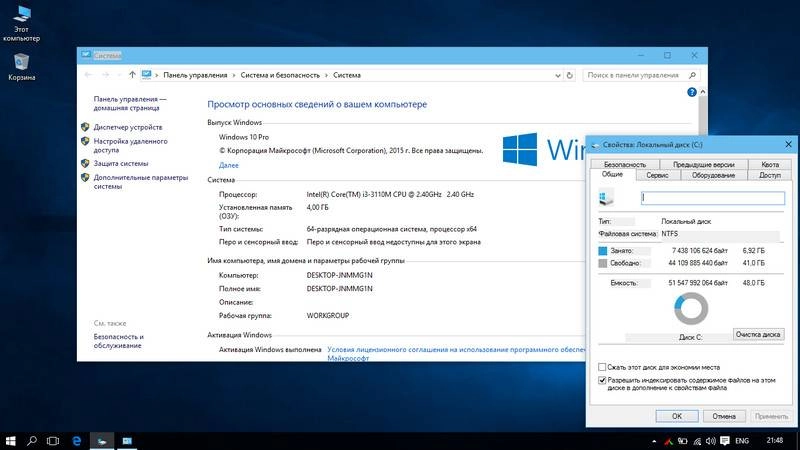The height and width of the screenshot is (450, 800).
Task: Open the recent locations dropdown arrow
Action: pos(119,76)
